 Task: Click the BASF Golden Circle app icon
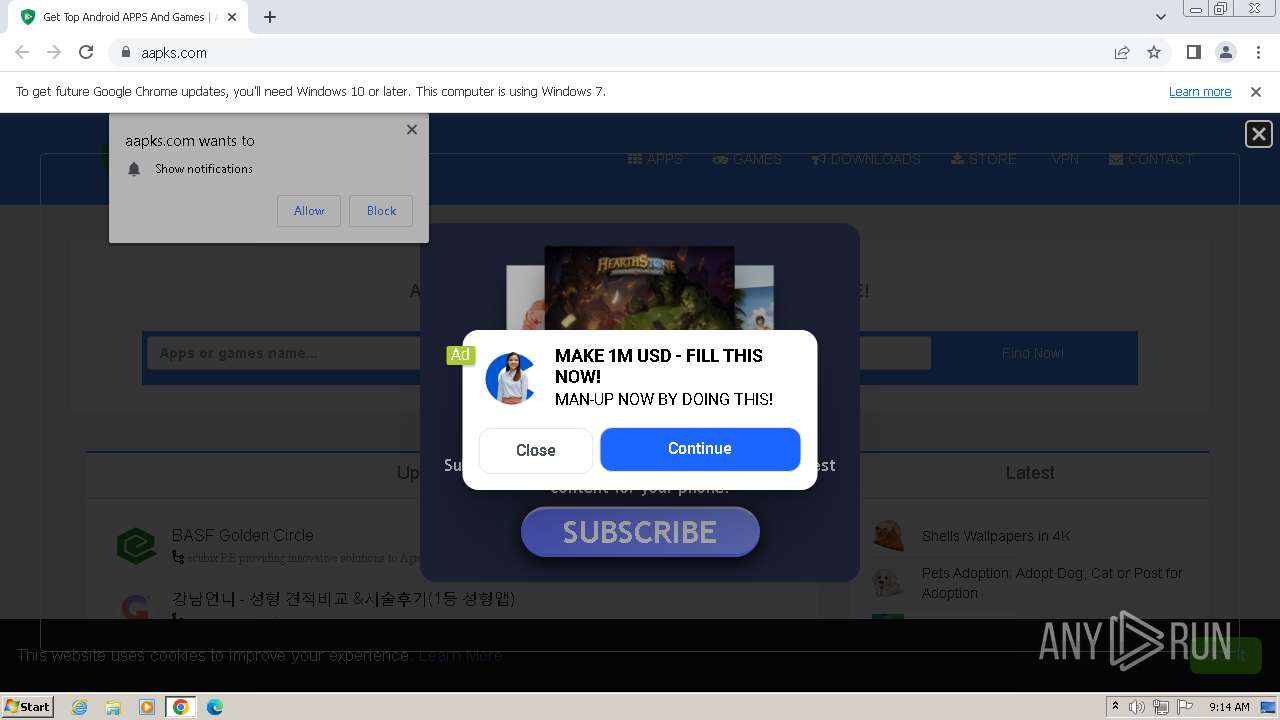tap(136, 546)
